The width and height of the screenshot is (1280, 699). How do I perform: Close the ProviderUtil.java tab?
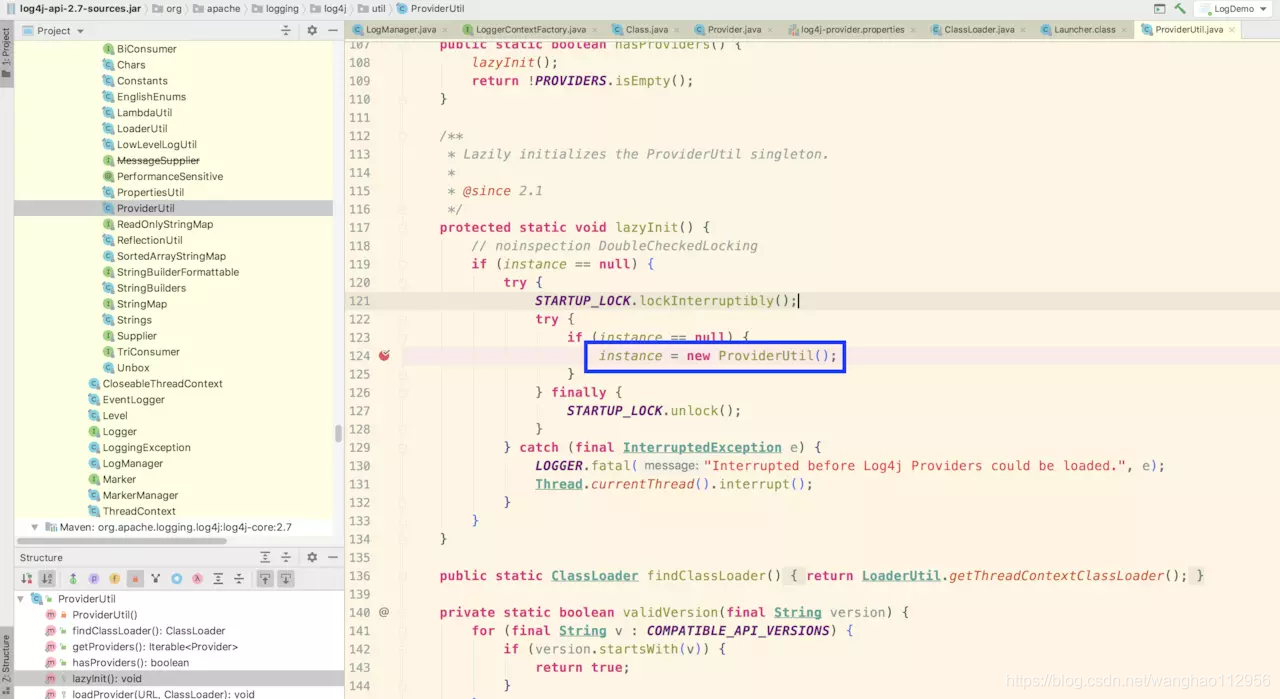click(x=1232, y=30)
